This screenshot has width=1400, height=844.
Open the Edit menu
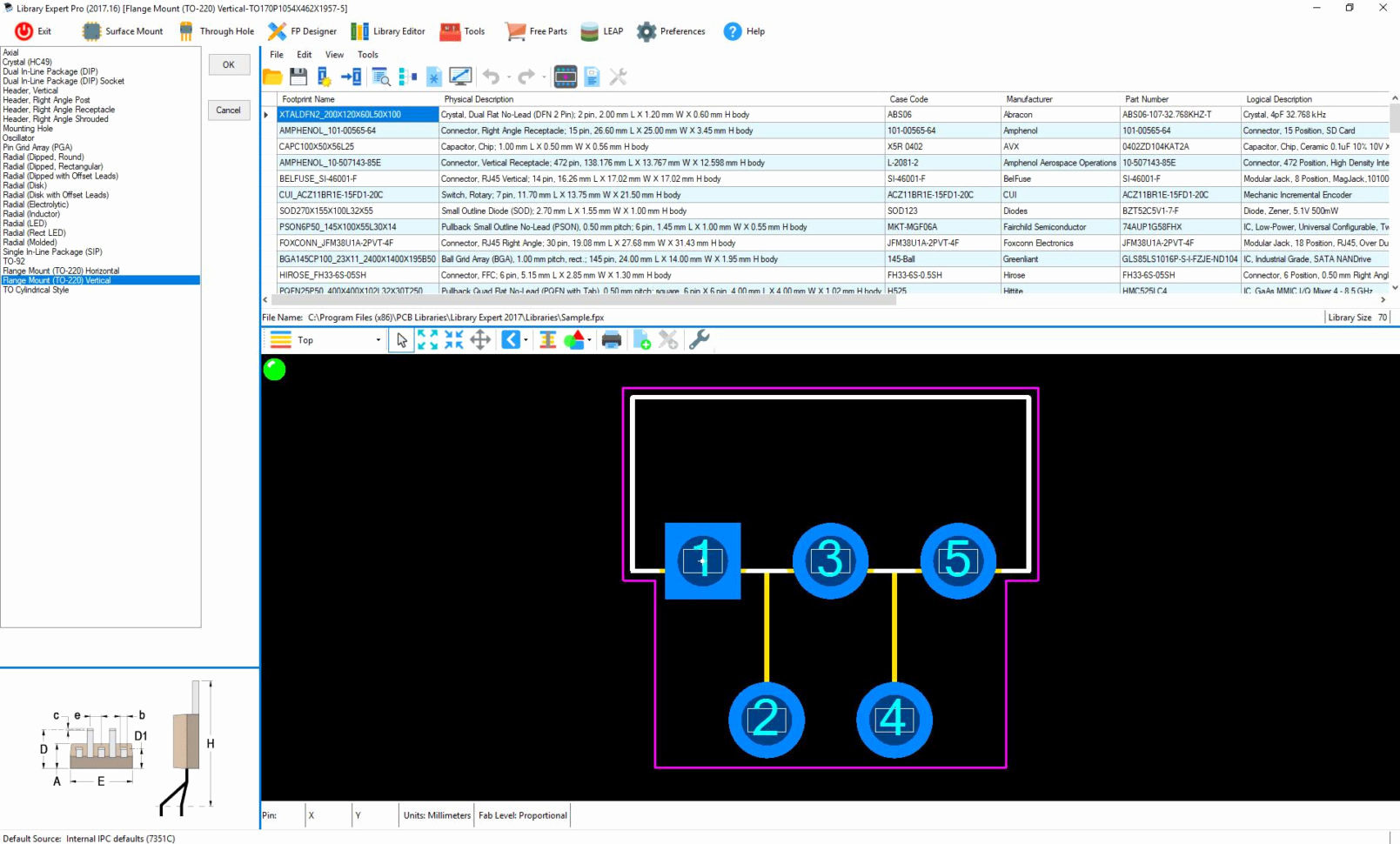point(304,54)
